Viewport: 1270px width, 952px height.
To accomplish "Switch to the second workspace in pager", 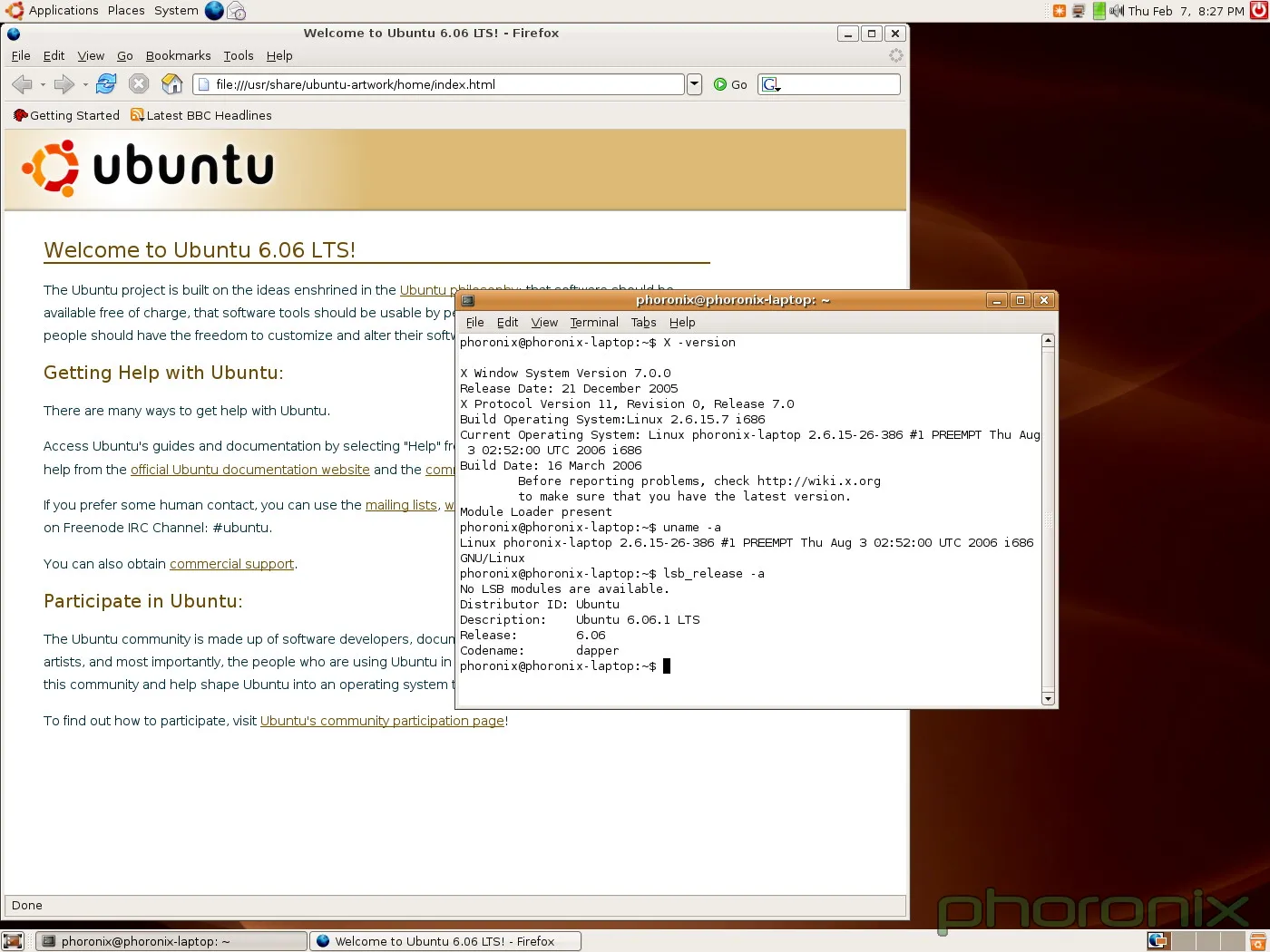I will [x=1183, y=941].
